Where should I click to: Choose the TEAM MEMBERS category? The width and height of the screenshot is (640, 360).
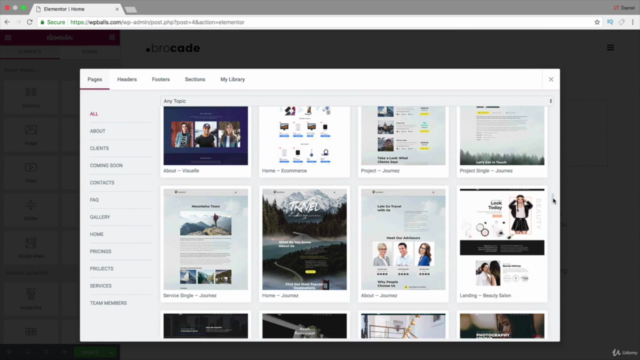[x=108, y=303]
